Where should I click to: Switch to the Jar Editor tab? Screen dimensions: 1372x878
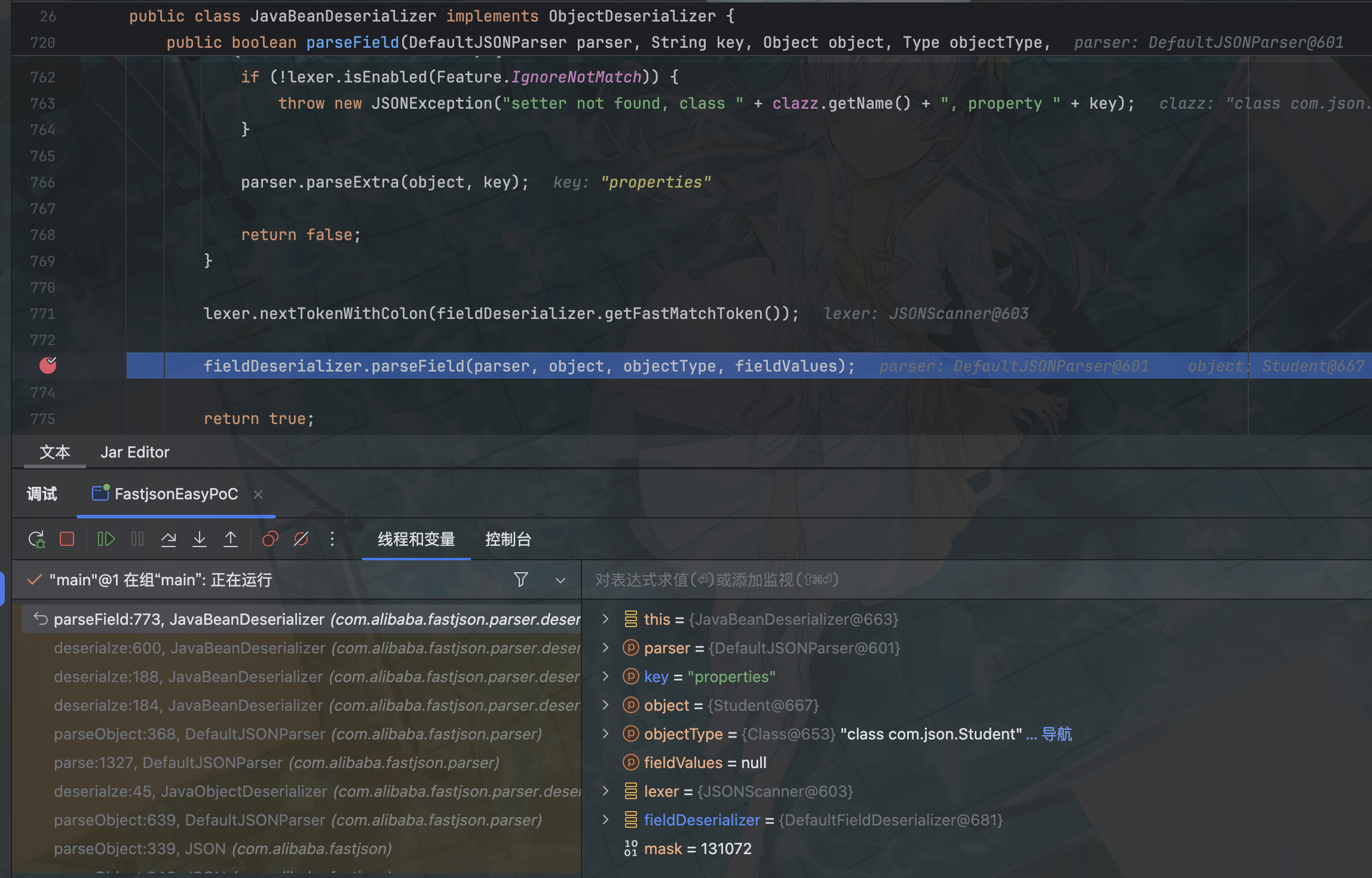click(x=134, y=452)
